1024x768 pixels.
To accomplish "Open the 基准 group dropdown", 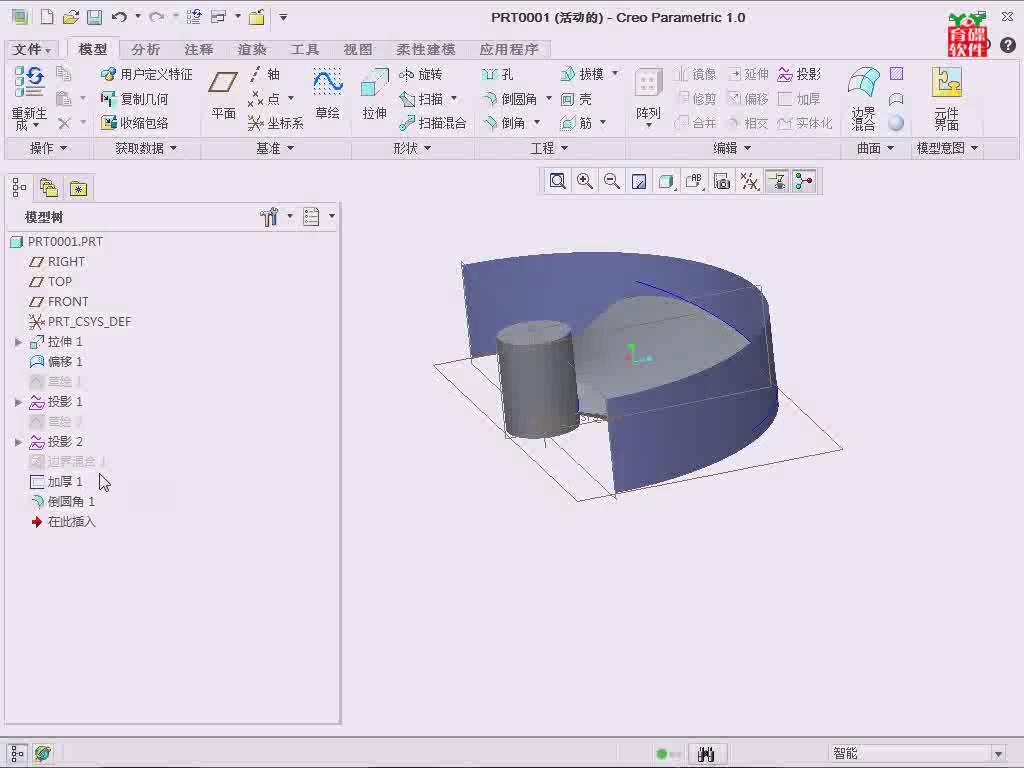I will [275, 148].
